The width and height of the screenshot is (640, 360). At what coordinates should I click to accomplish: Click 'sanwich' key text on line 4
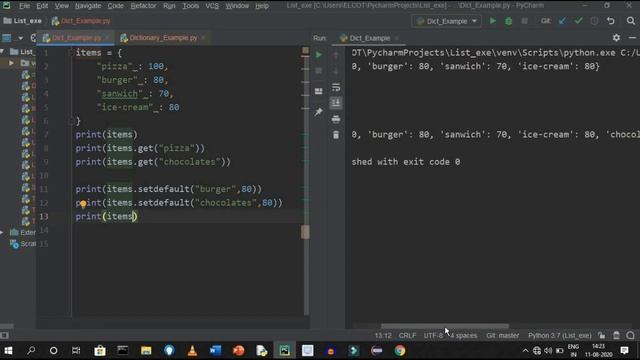(x=120, y=94)
